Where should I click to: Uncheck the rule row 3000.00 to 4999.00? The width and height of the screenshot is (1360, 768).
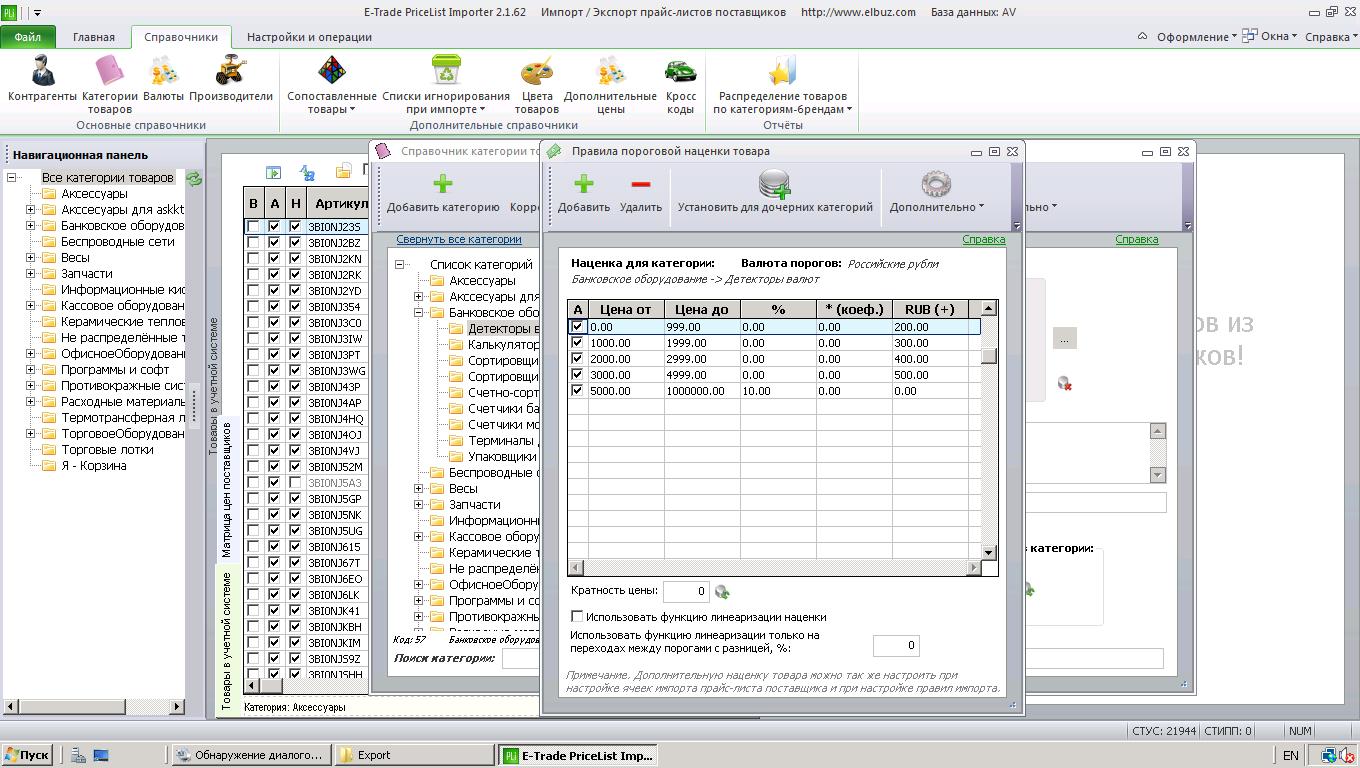pyautogui.click(x=577, y=375)
